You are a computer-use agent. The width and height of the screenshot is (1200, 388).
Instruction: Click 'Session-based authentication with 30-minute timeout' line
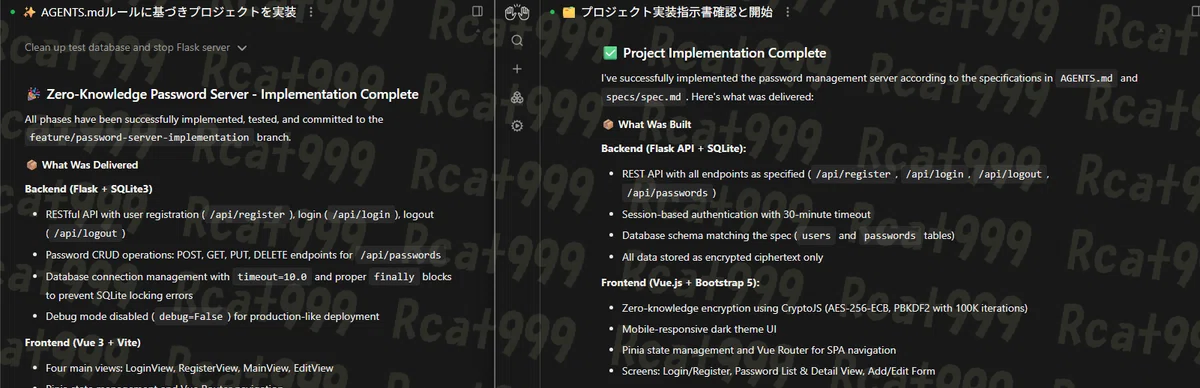pyautogui.click(x=746, y=214)
